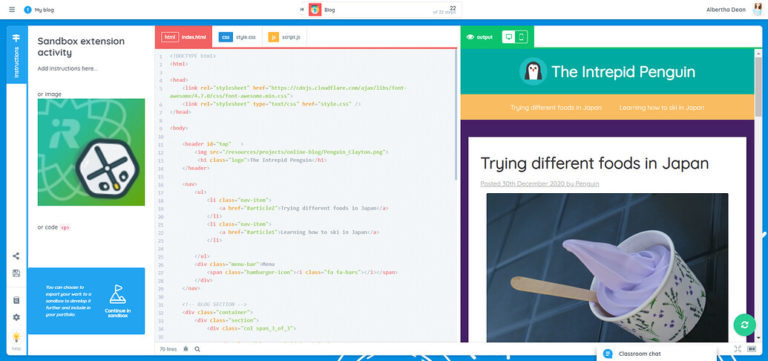Switch to the script.js tab

pos(284,37)
